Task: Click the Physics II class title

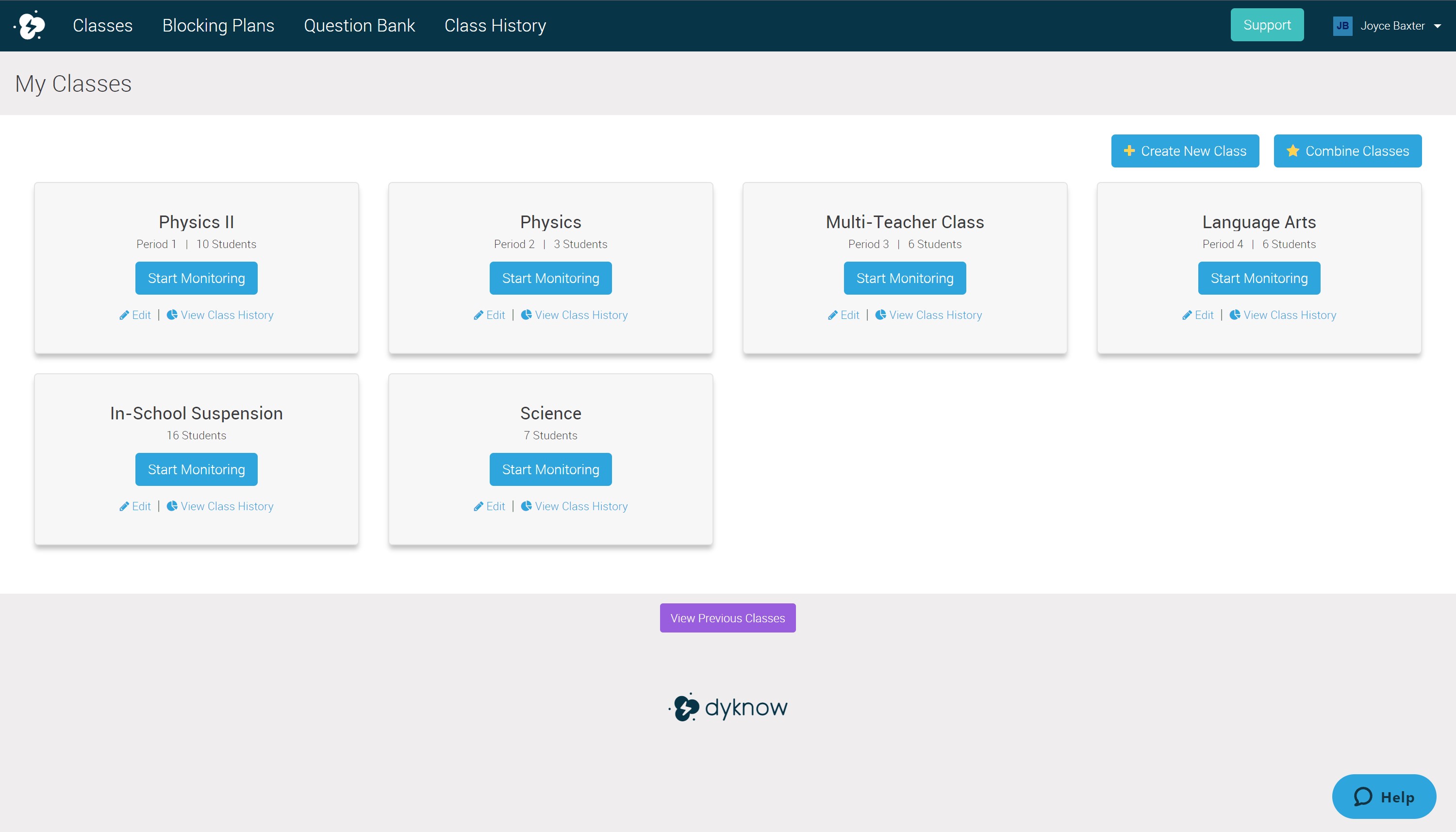Action: [x=197, y=222]
